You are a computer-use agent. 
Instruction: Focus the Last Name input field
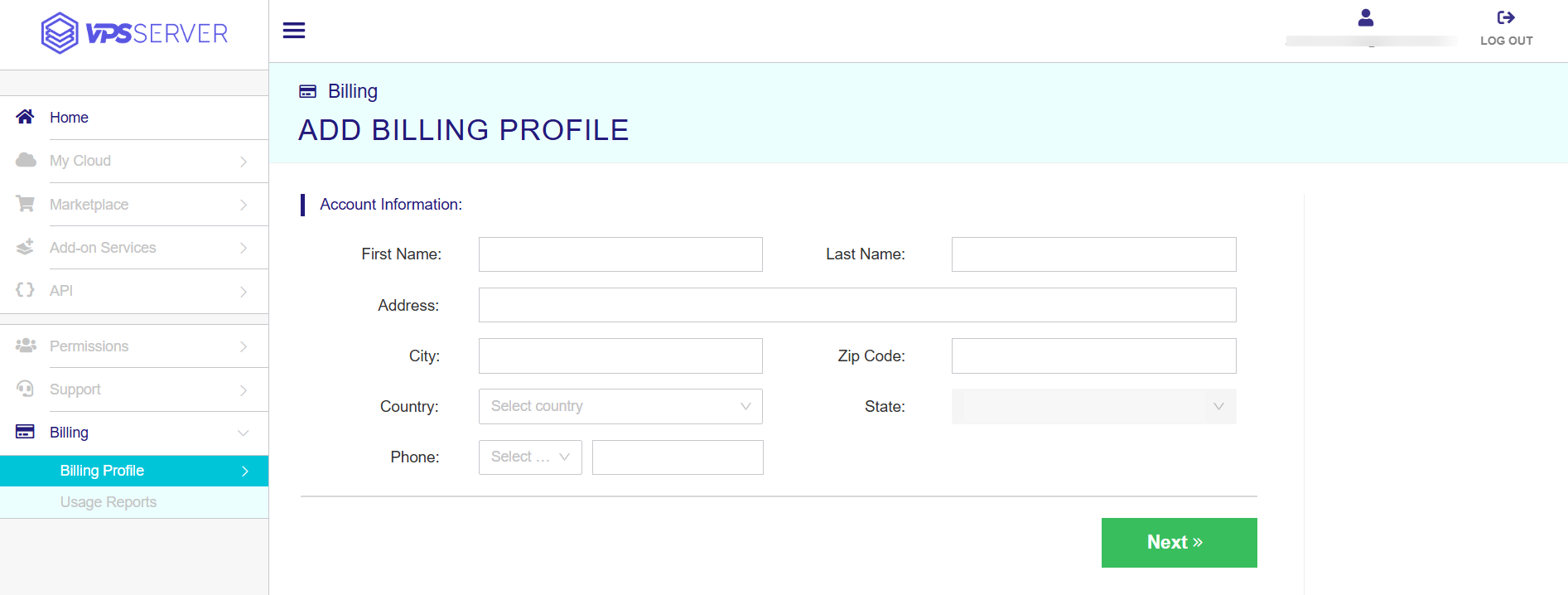tap(1093, 254)
